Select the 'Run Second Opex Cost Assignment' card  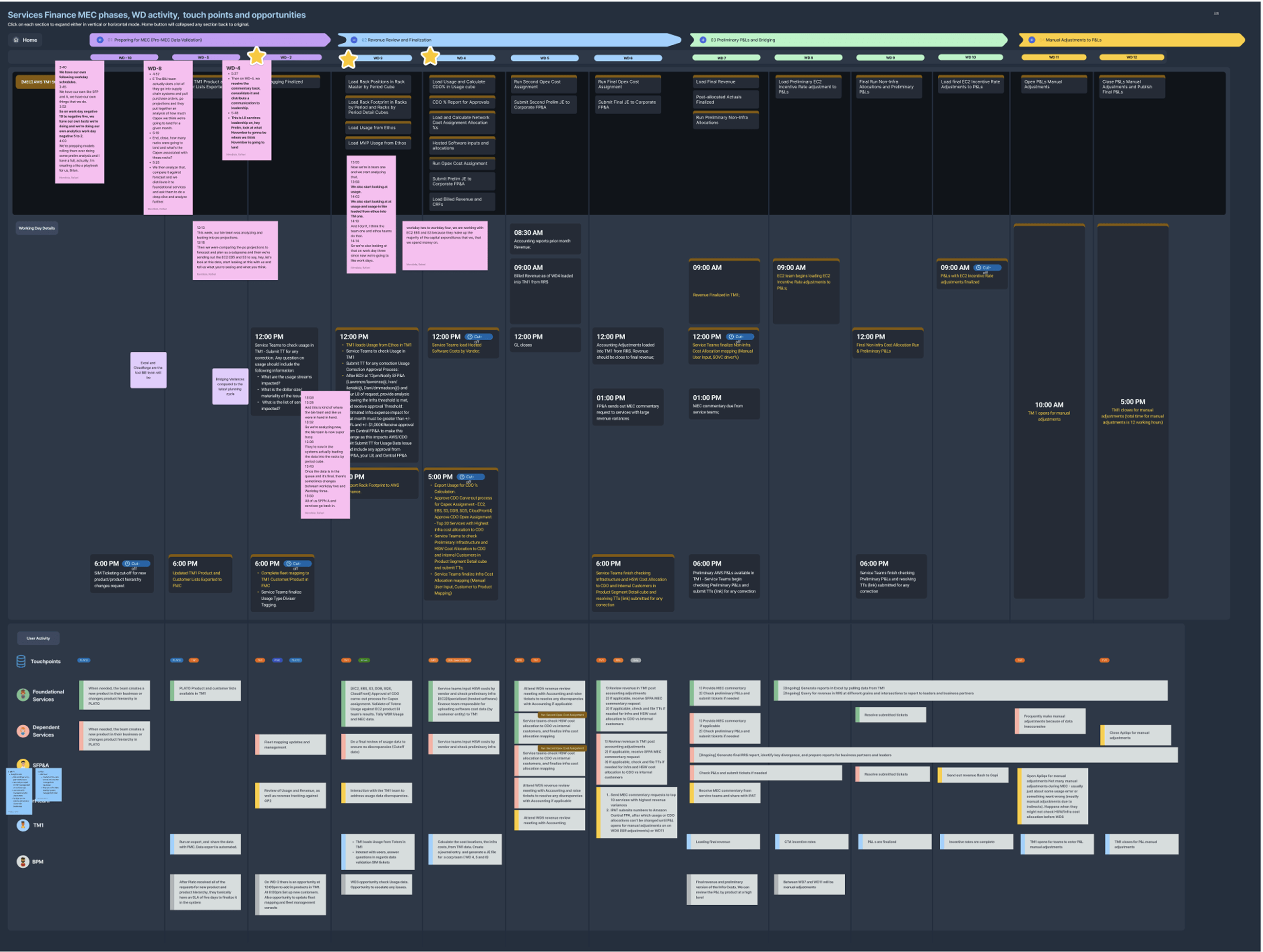tap(543, 84)
